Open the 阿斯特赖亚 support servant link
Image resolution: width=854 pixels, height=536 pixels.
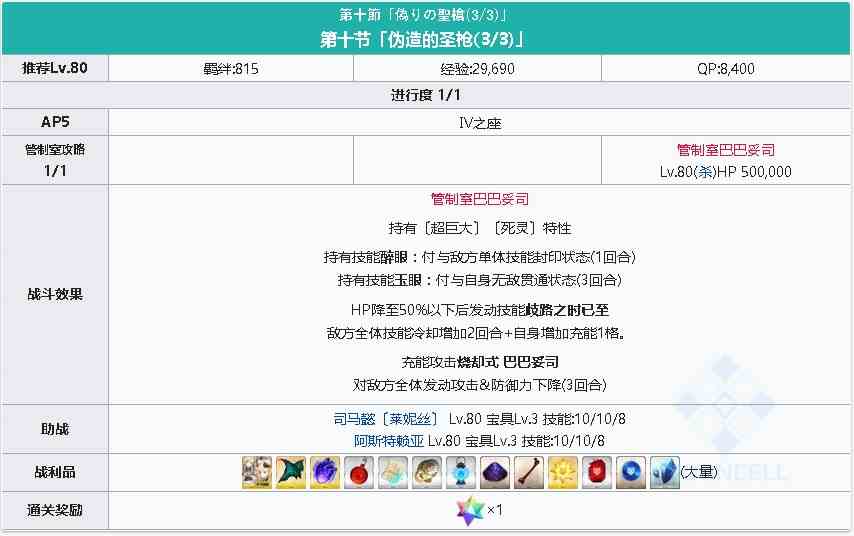tap(388, 441)
